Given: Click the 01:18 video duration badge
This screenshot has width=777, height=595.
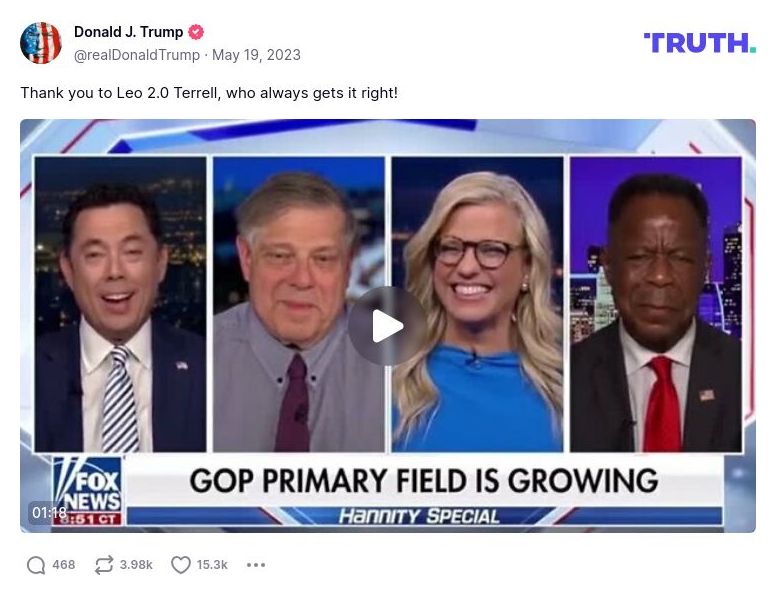Looking at the screenshot, I should click(49, 512).
